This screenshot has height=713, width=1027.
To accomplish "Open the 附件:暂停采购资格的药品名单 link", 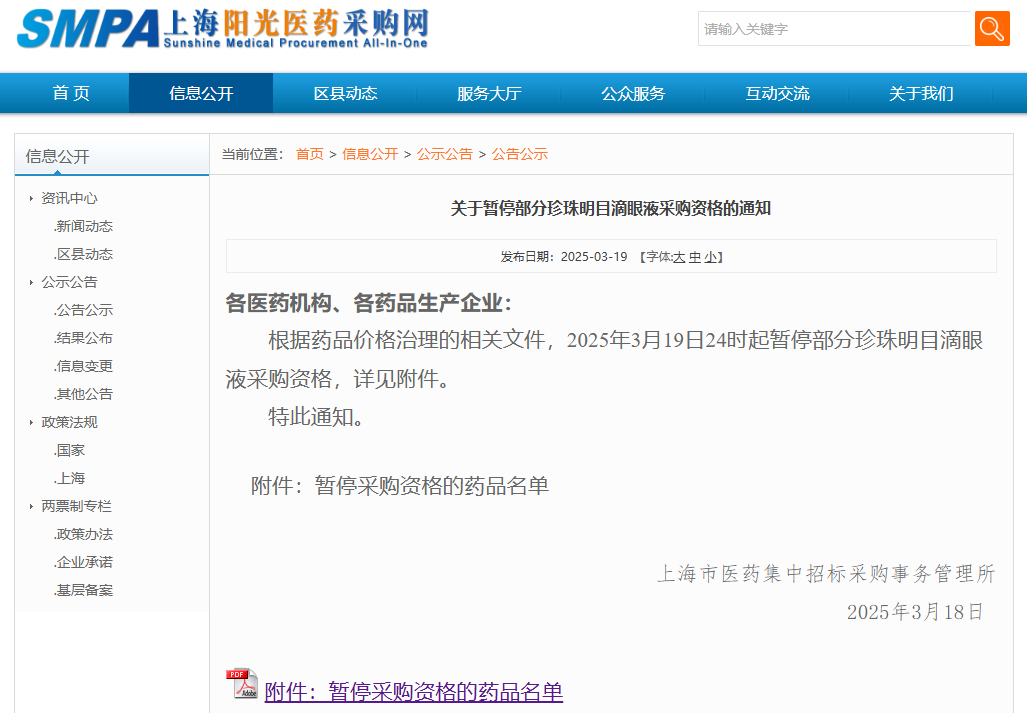I will coord(413,692).
